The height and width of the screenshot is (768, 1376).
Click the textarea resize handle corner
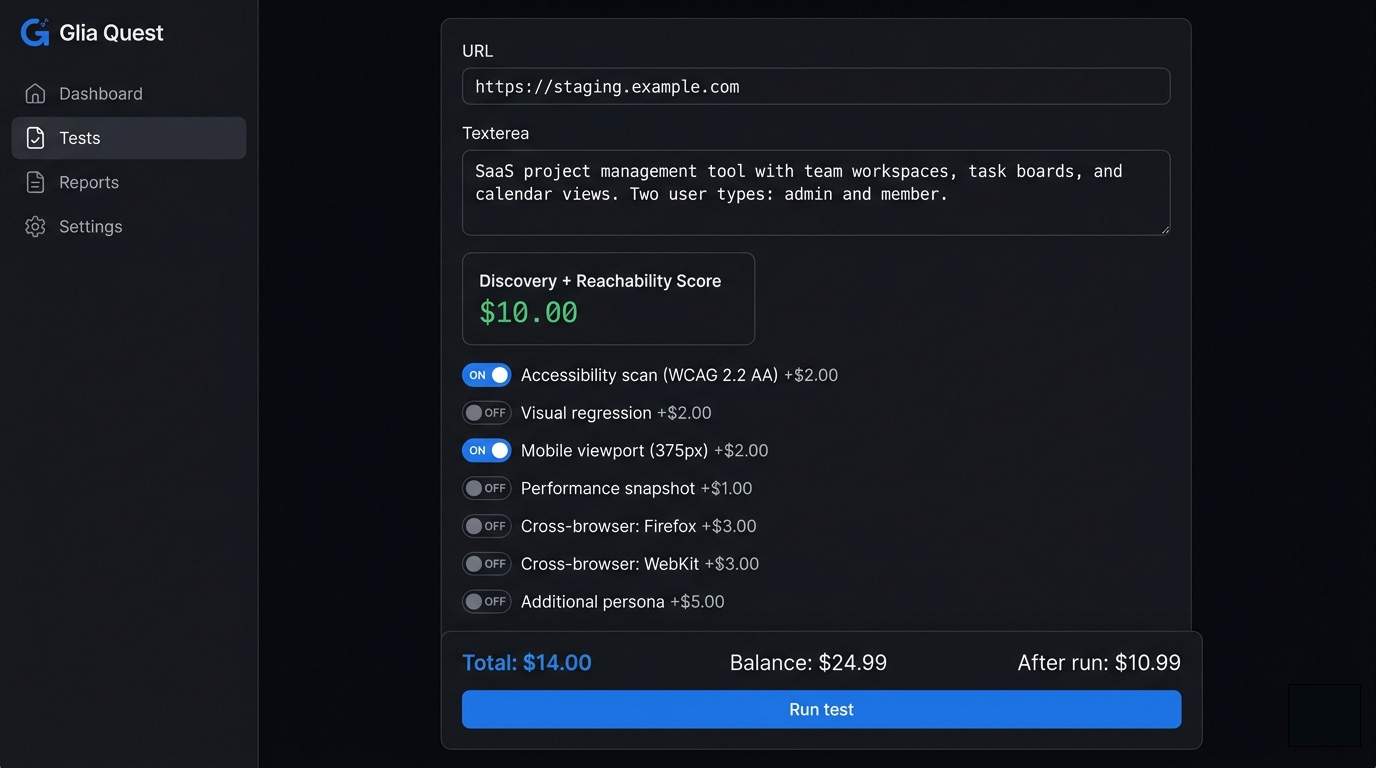(1163, 229)
